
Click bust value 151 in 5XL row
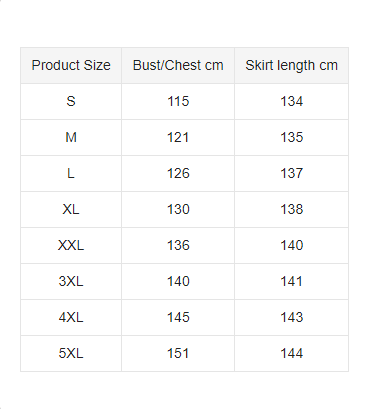pos(178,353)
